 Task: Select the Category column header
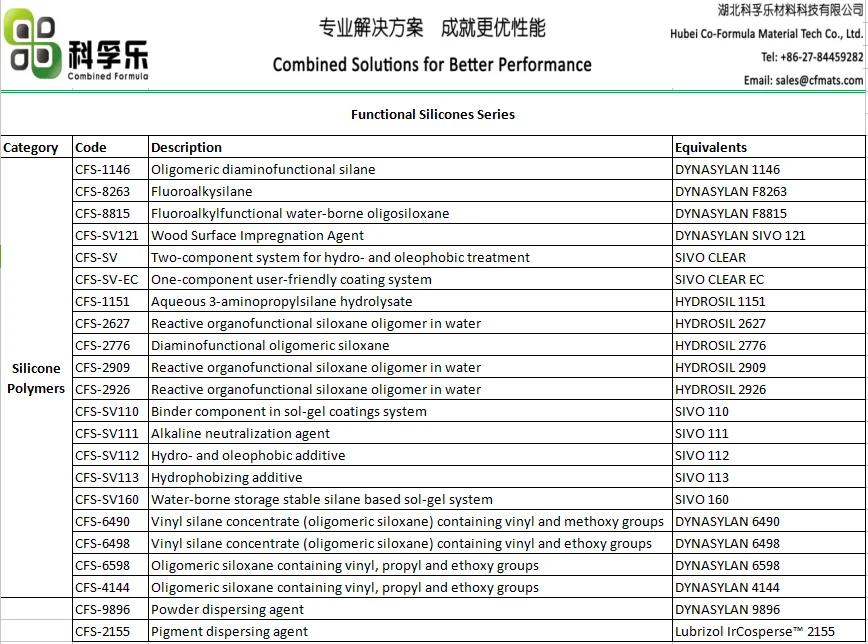(x=31, y=148)
